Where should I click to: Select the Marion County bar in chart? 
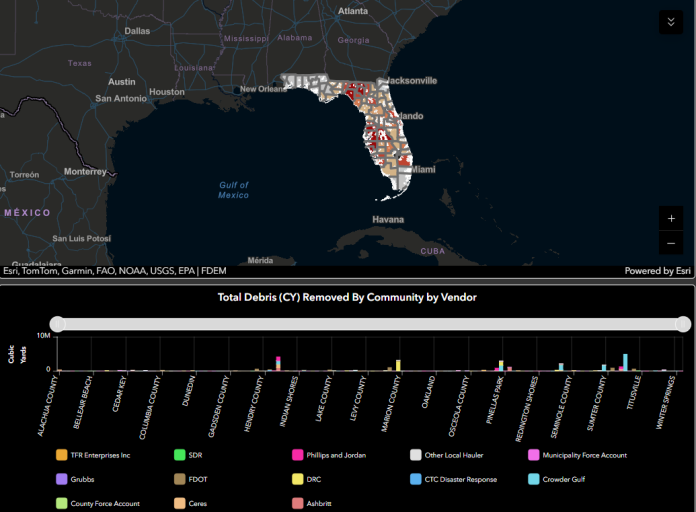point(398,365)
